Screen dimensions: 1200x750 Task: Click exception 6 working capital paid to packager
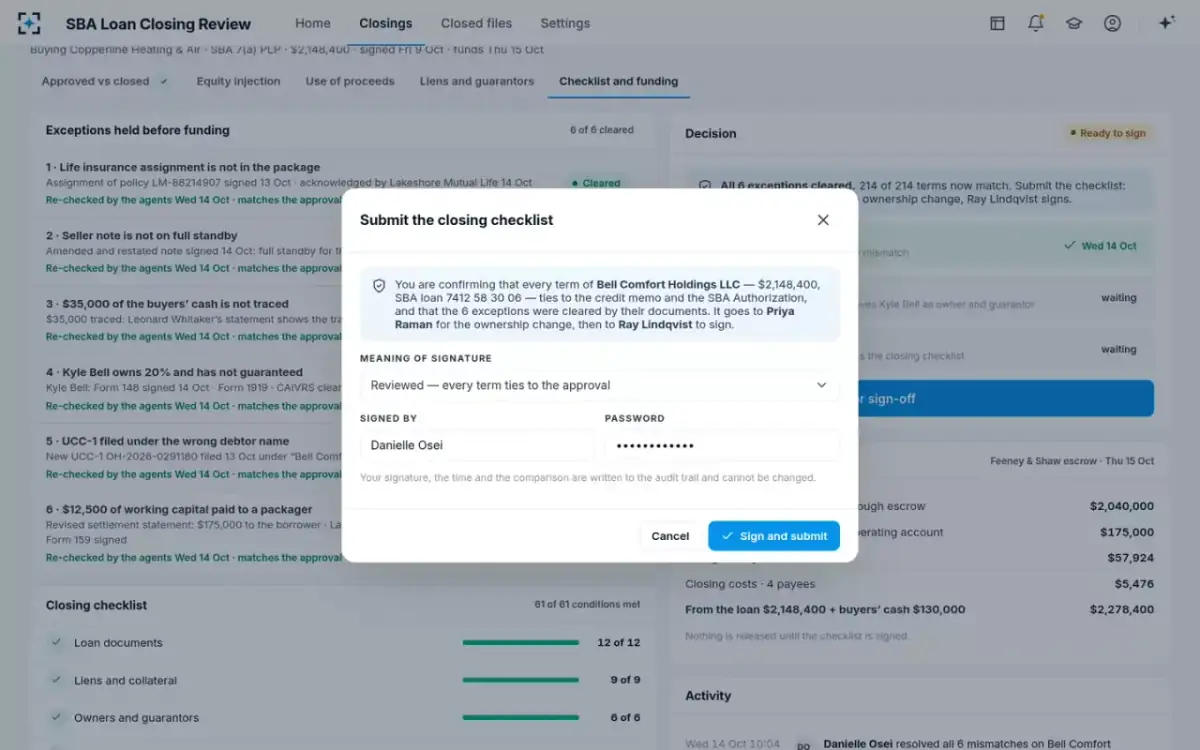(179, 509)
